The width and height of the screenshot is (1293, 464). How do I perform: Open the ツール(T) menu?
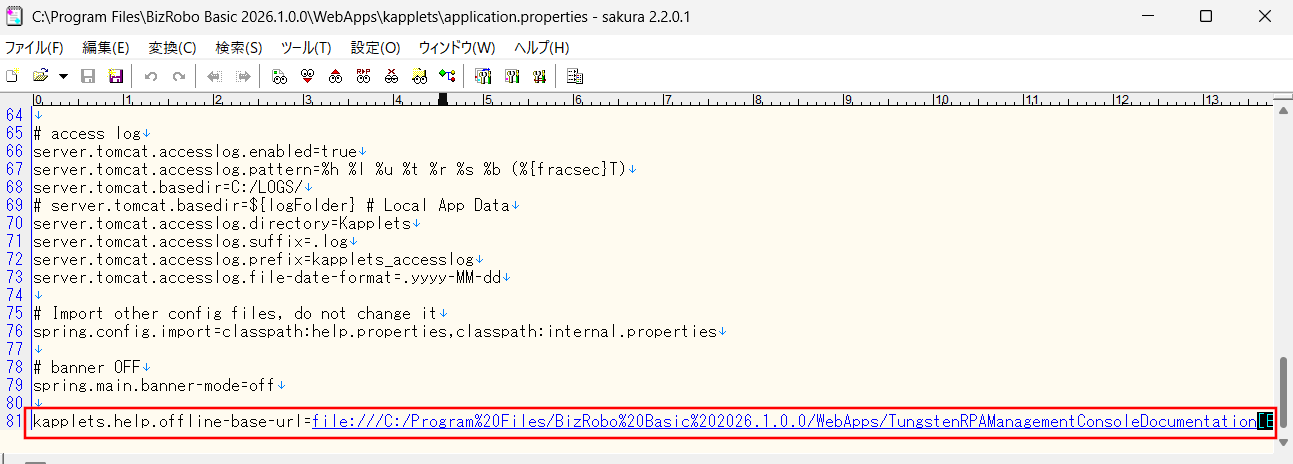[306, 48]
